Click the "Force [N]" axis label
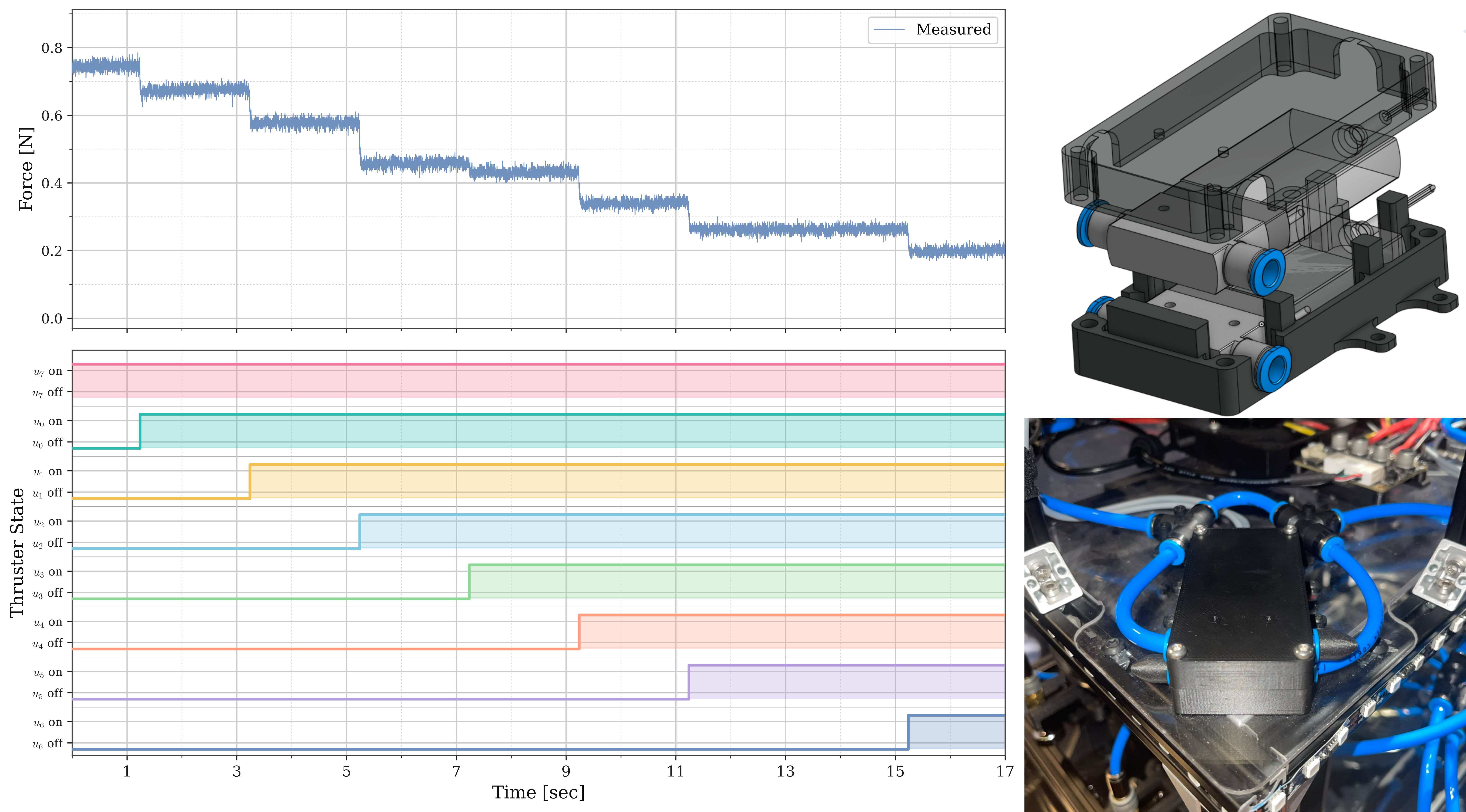This screenshot has height=812, width=1466. coord(26,169)
